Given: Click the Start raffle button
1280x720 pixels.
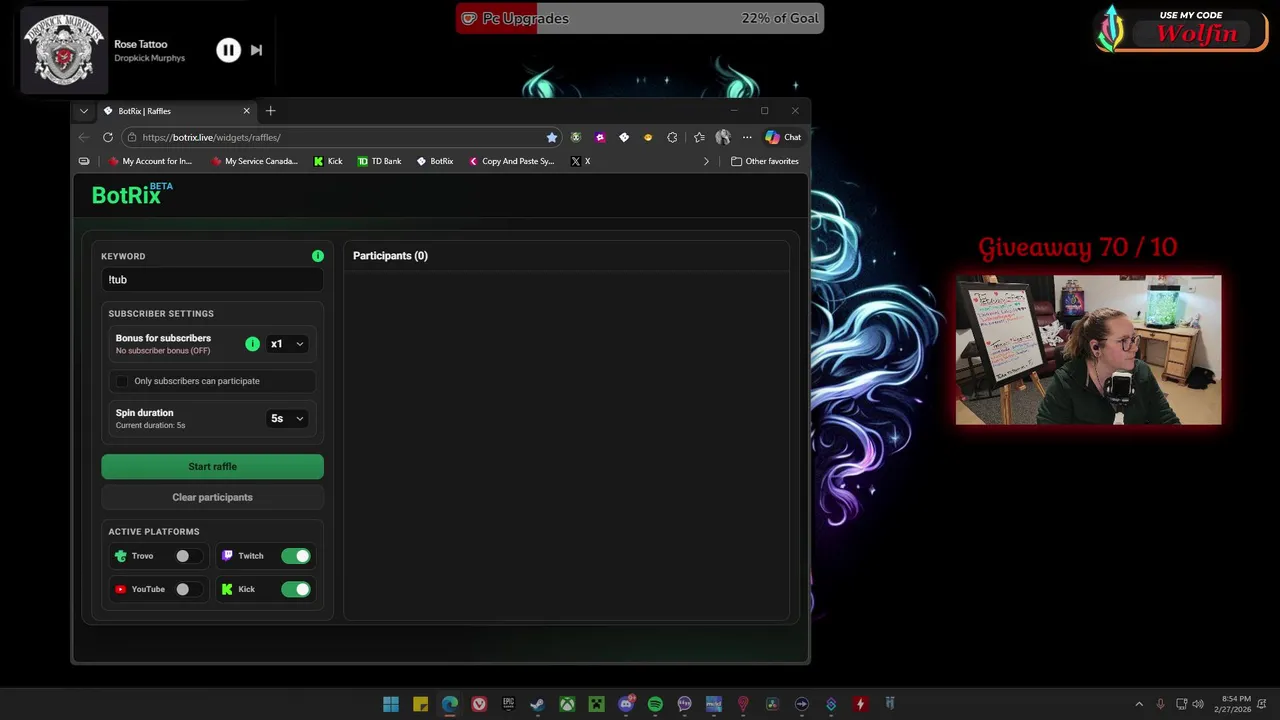Looking at the screenshot, I should pos(212,467).
